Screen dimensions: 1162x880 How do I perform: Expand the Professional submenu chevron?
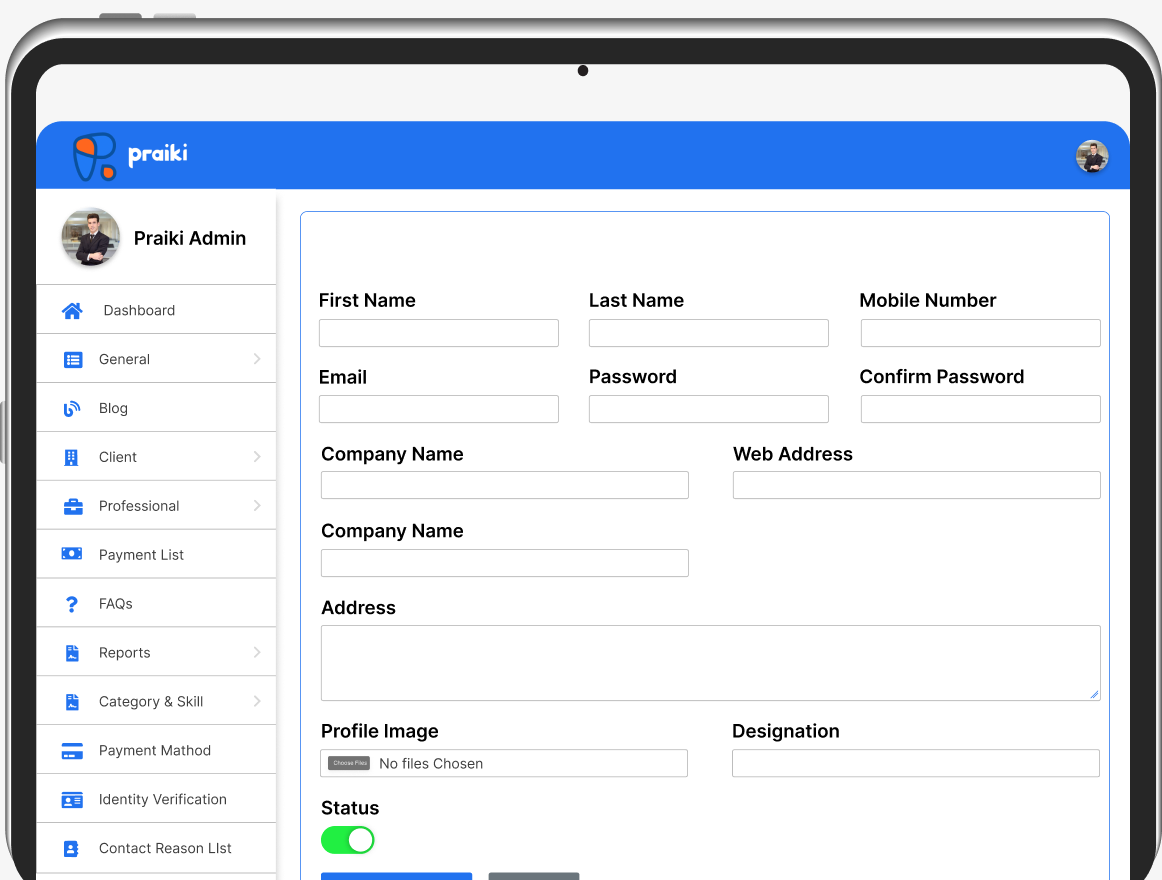point(257,506)
